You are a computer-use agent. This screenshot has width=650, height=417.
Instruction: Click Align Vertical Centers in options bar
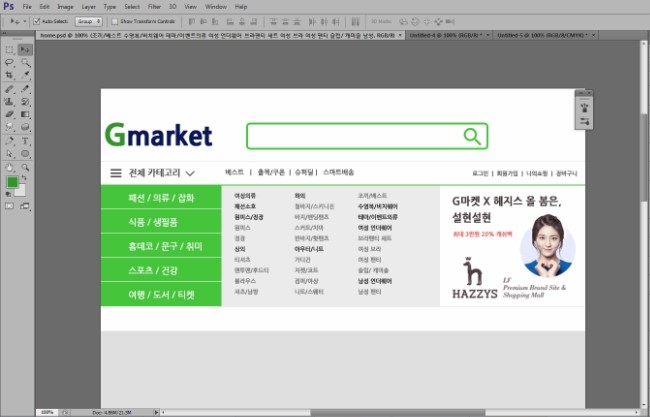tap(204, 21)
